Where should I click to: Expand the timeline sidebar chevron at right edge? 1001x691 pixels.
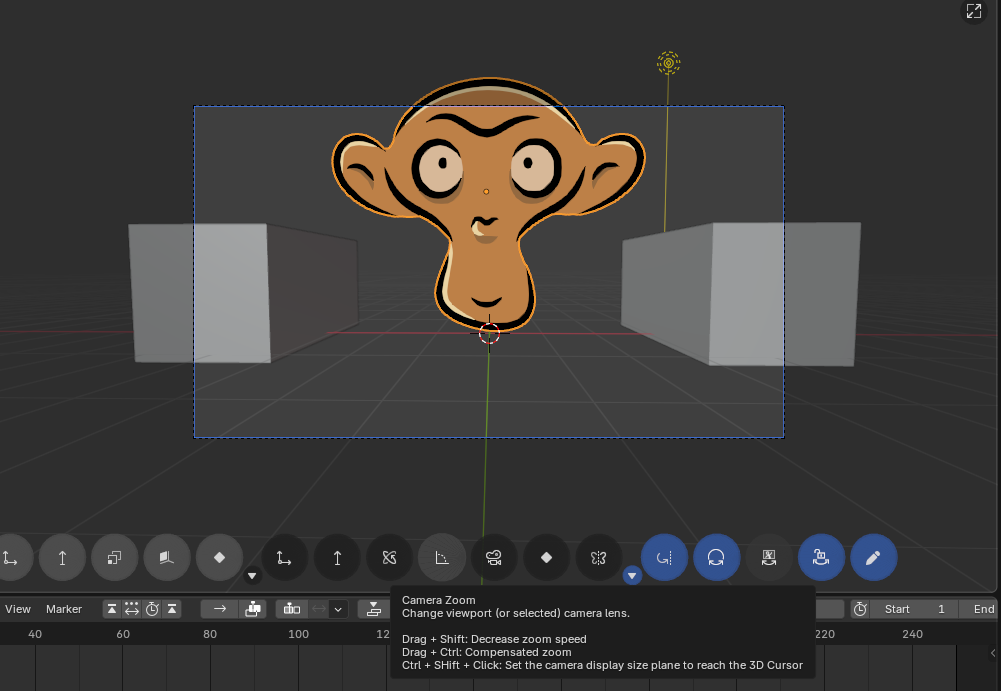(x=993, y=653)
